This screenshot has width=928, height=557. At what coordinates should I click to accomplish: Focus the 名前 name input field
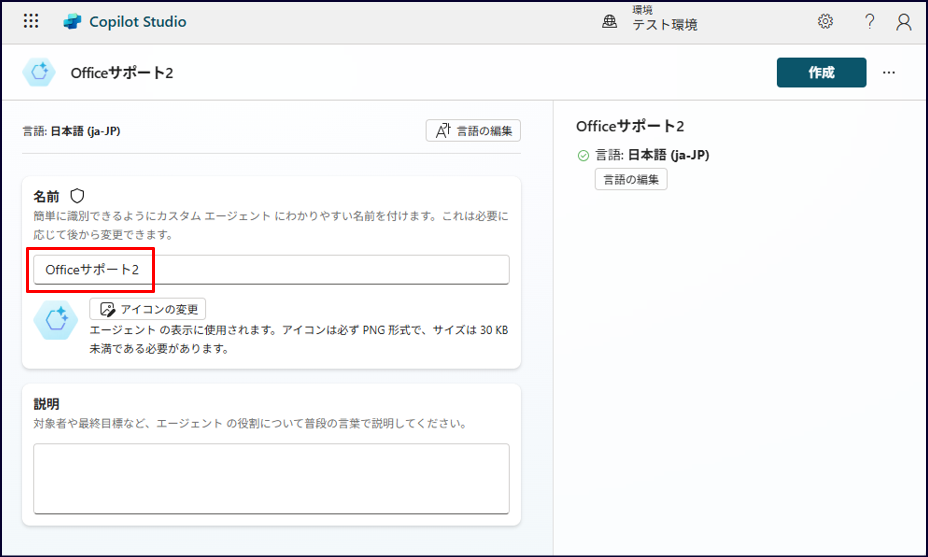(271, 270)
